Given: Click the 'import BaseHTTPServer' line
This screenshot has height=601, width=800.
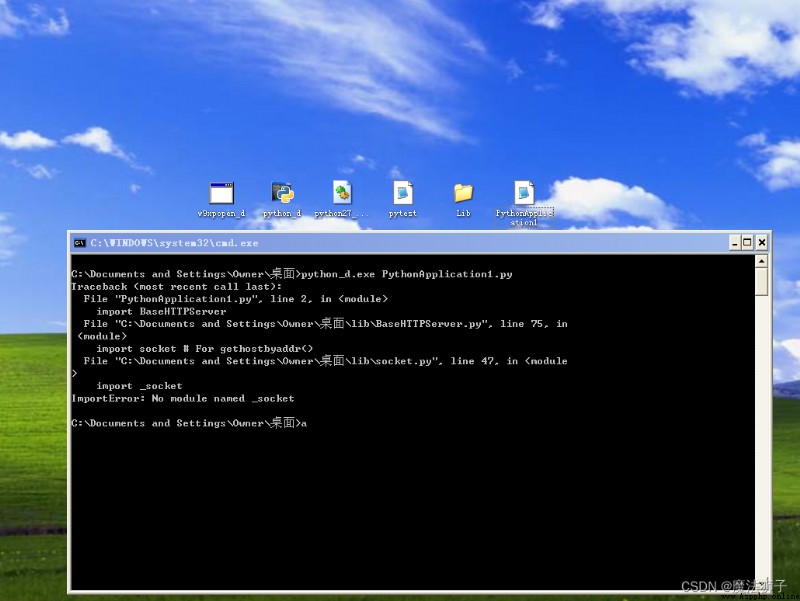Looking at the screenshot, I should 161,311.
